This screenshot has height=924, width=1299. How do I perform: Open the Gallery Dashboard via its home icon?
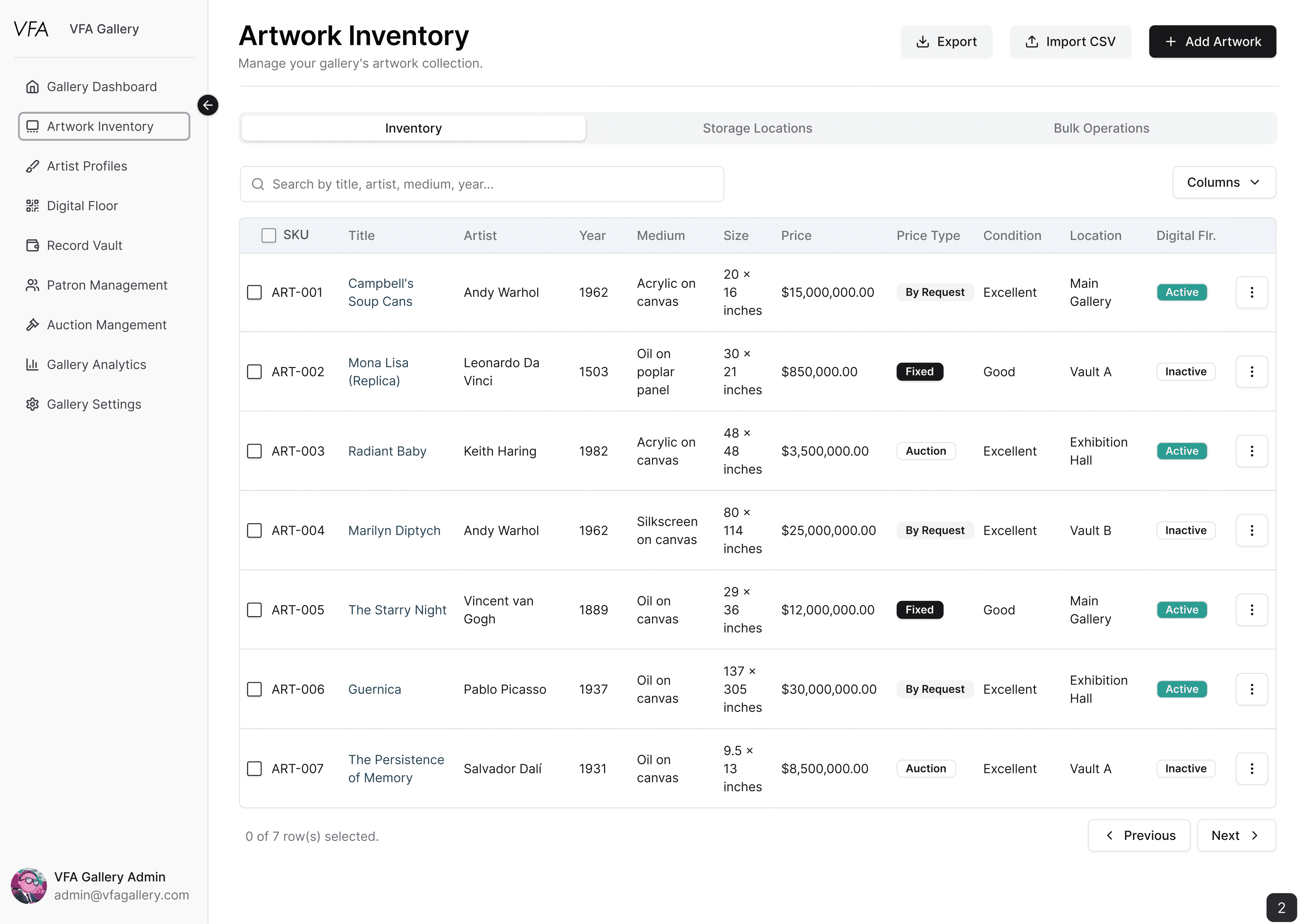(x=32, y=86)
